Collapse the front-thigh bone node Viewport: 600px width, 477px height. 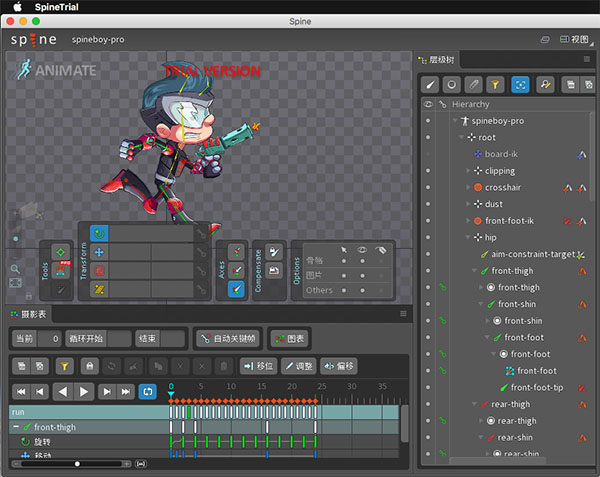[474, 270]
